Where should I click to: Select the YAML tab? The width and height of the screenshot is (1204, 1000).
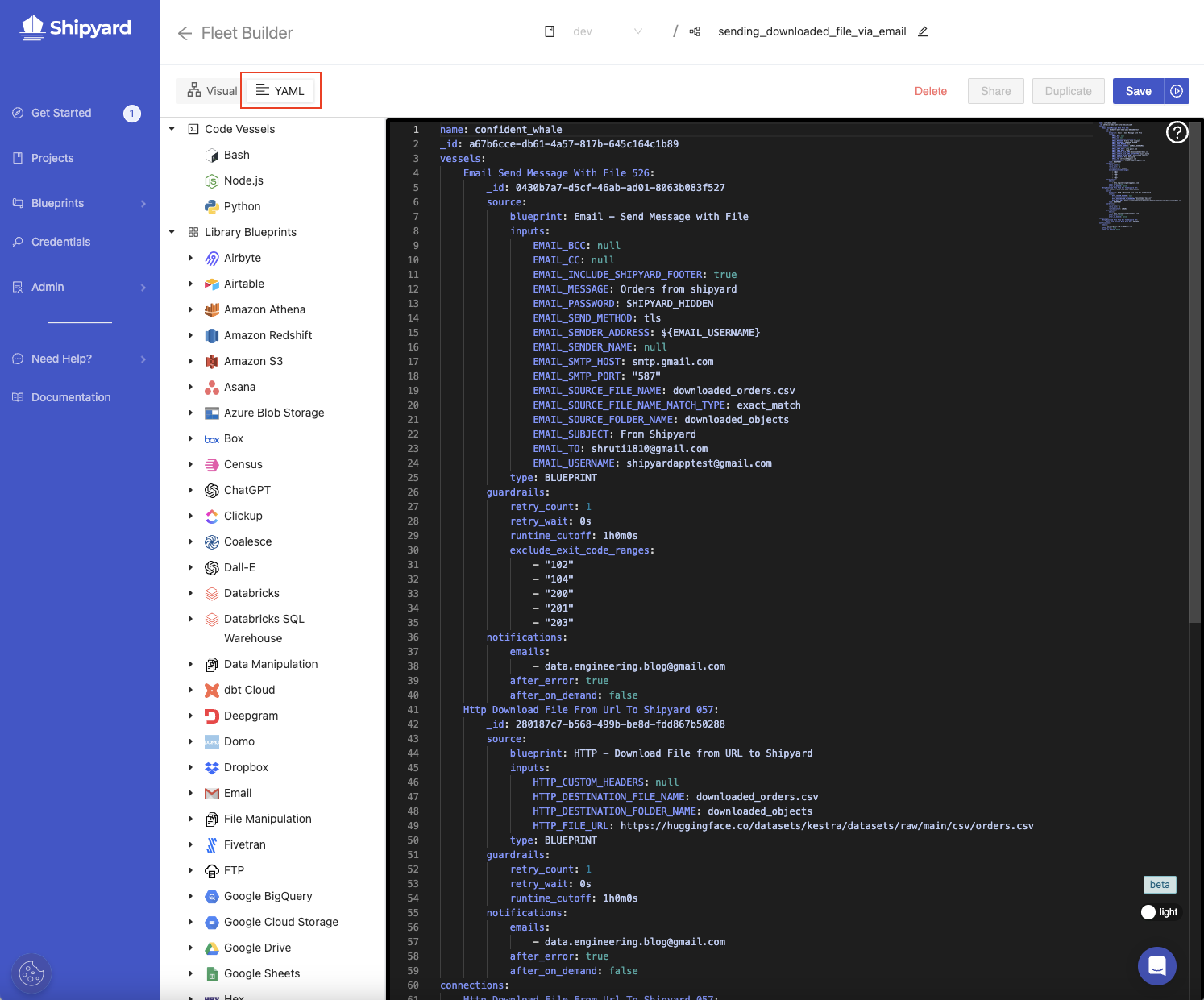[280, 90]
